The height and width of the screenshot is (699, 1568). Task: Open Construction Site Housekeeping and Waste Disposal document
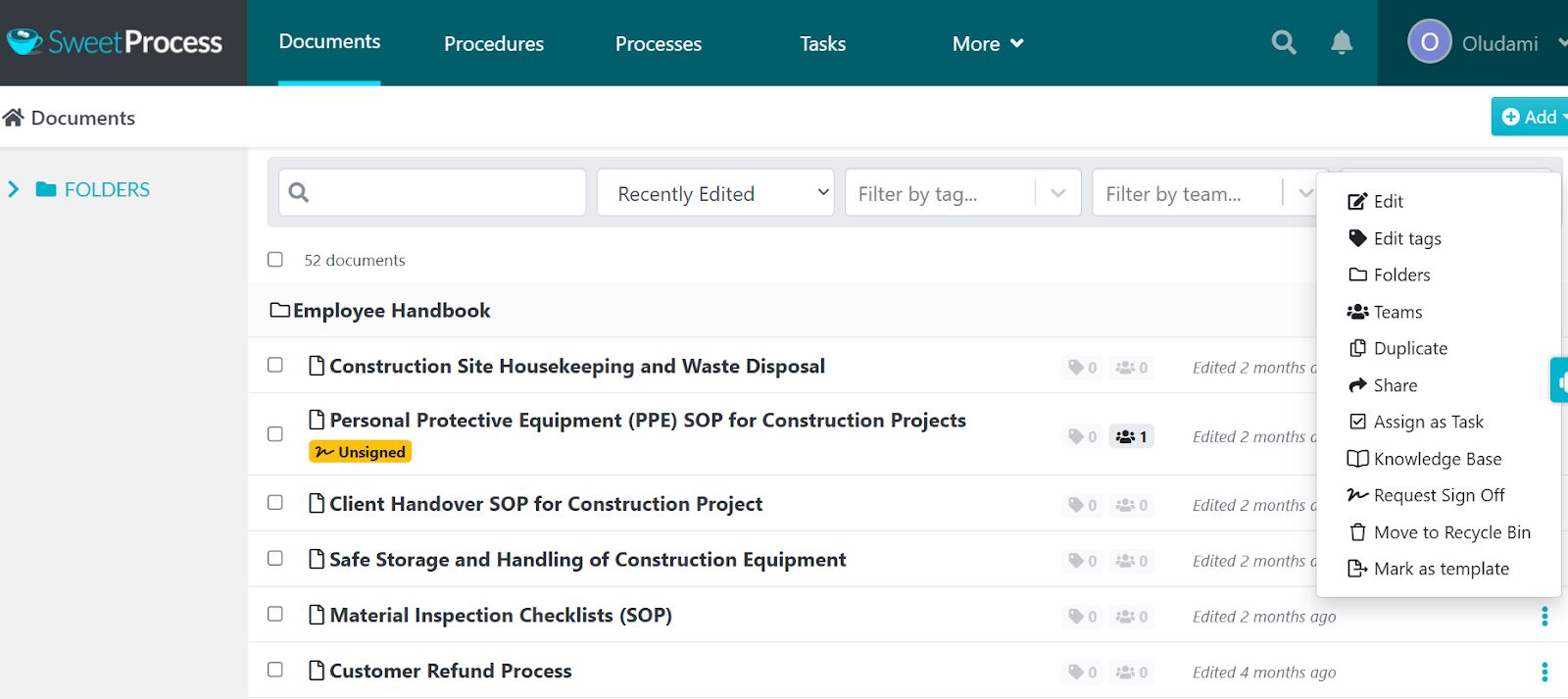[x=577, y=366]
